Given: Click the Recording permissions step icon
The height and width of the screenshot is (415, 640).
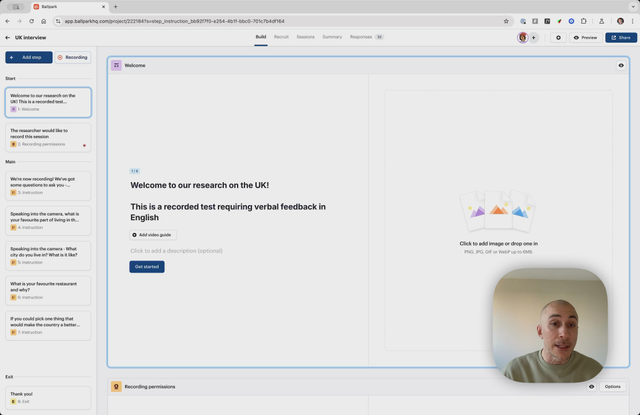Looking at the screenshot, I should tap(116, 386).
